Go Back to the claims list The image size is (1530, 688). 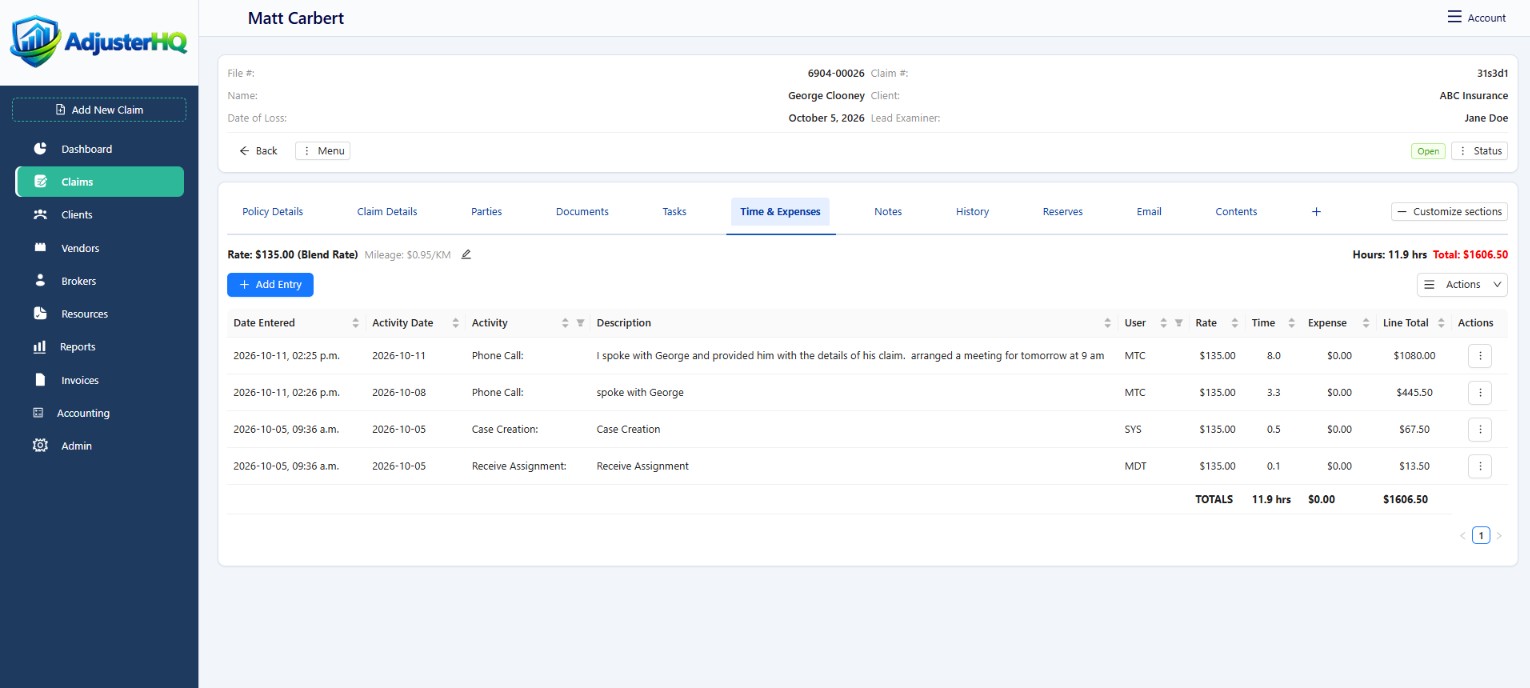tap(258, 151)
